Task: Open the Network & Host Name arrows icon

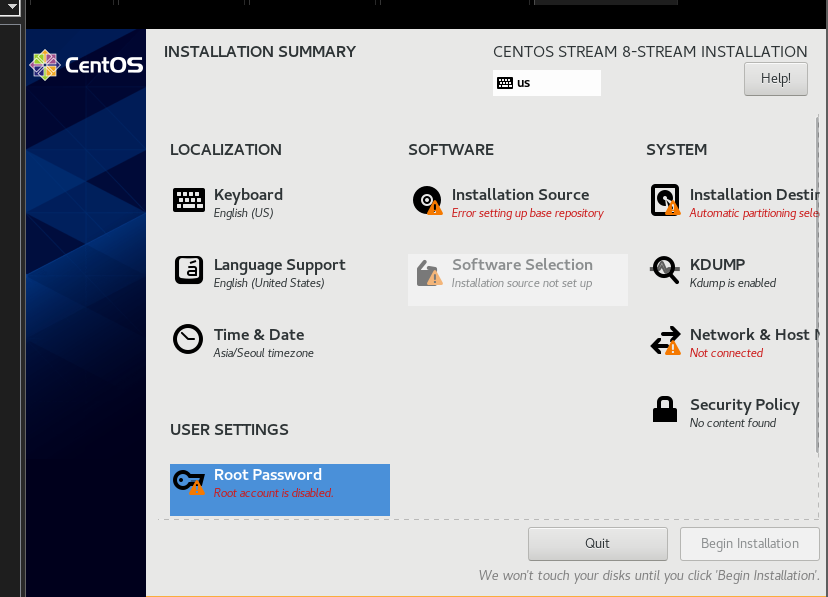Action: point(665,340)
